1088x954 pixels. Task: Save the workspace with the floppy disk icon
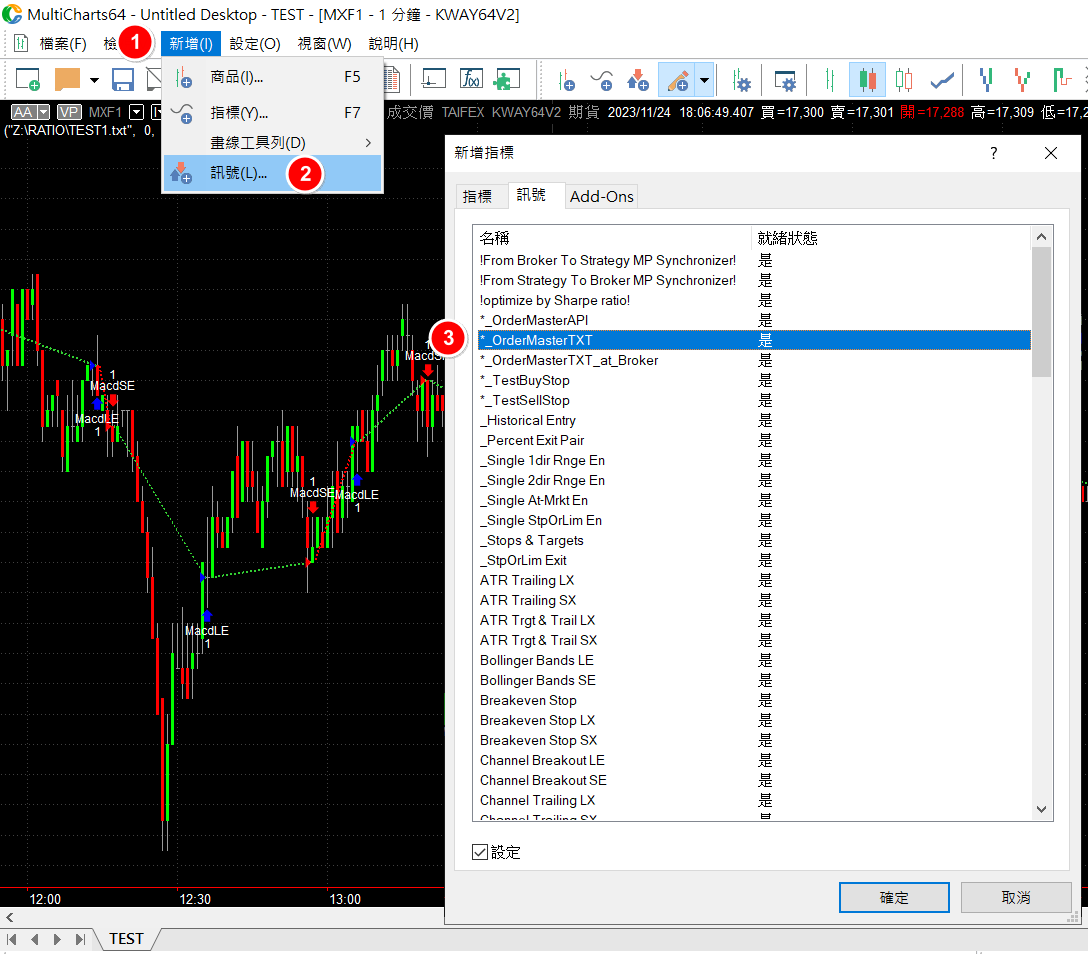tap(123, 80)
